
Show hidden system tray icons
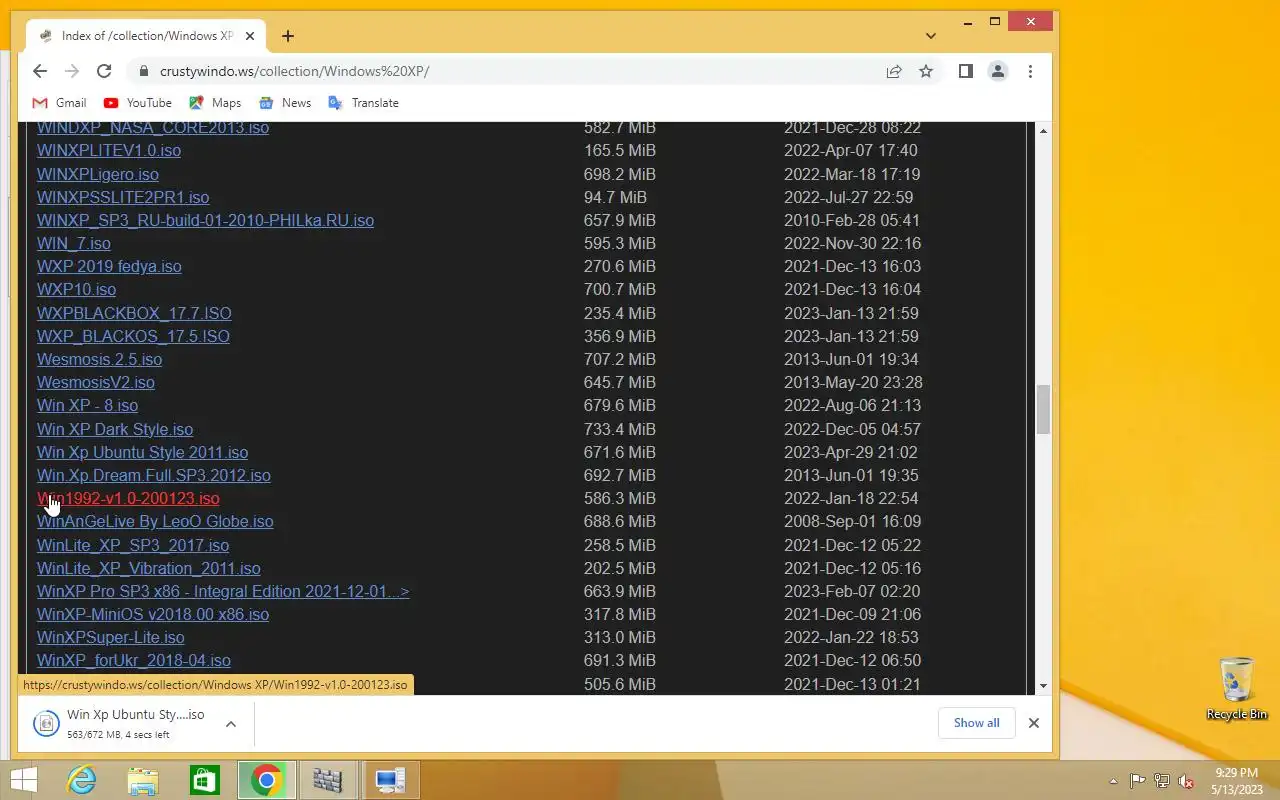1113,781
